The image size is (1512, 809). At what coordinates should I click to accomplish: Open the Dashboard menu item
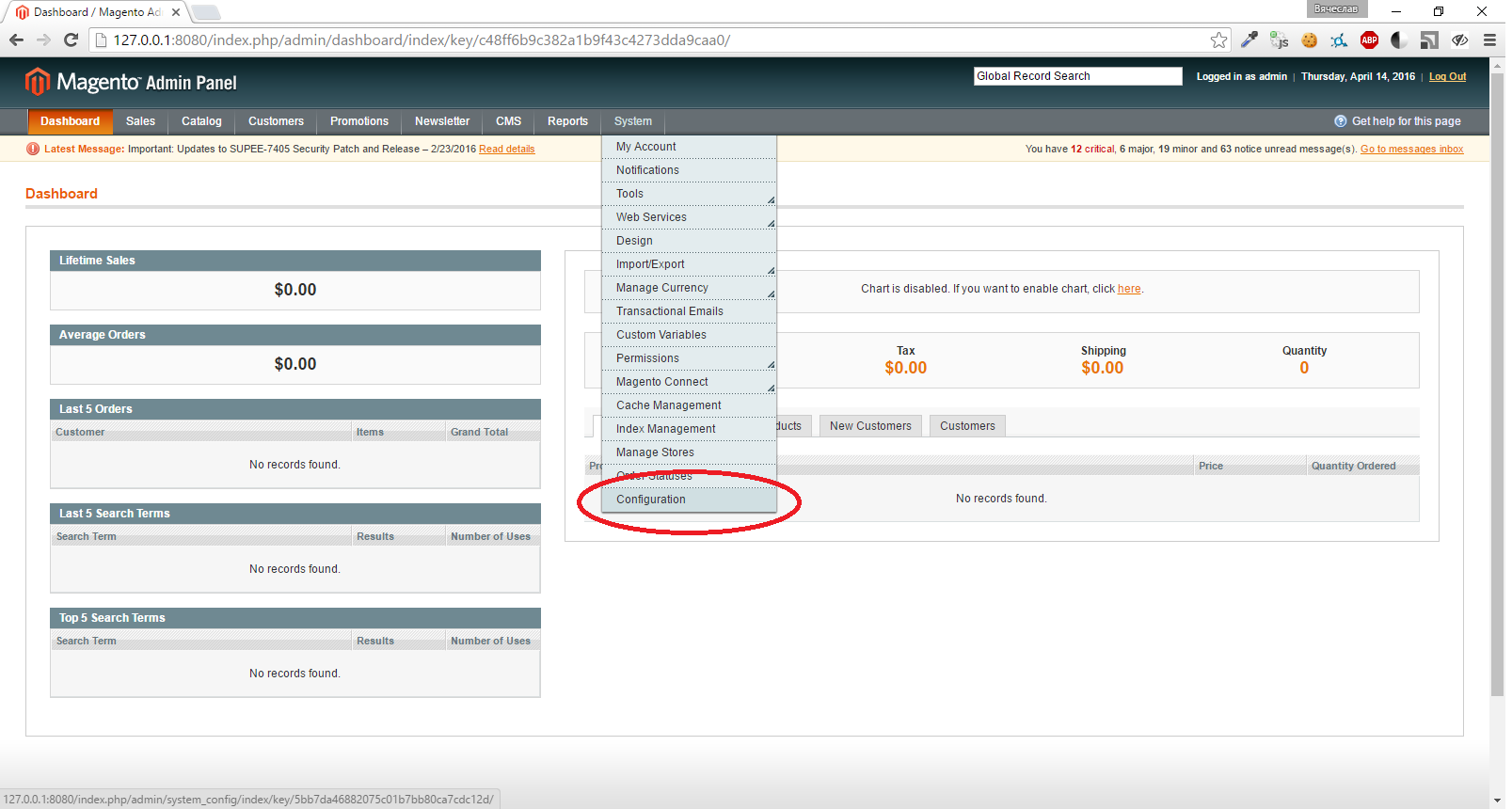pyautogui.click(x=70, y=121)
